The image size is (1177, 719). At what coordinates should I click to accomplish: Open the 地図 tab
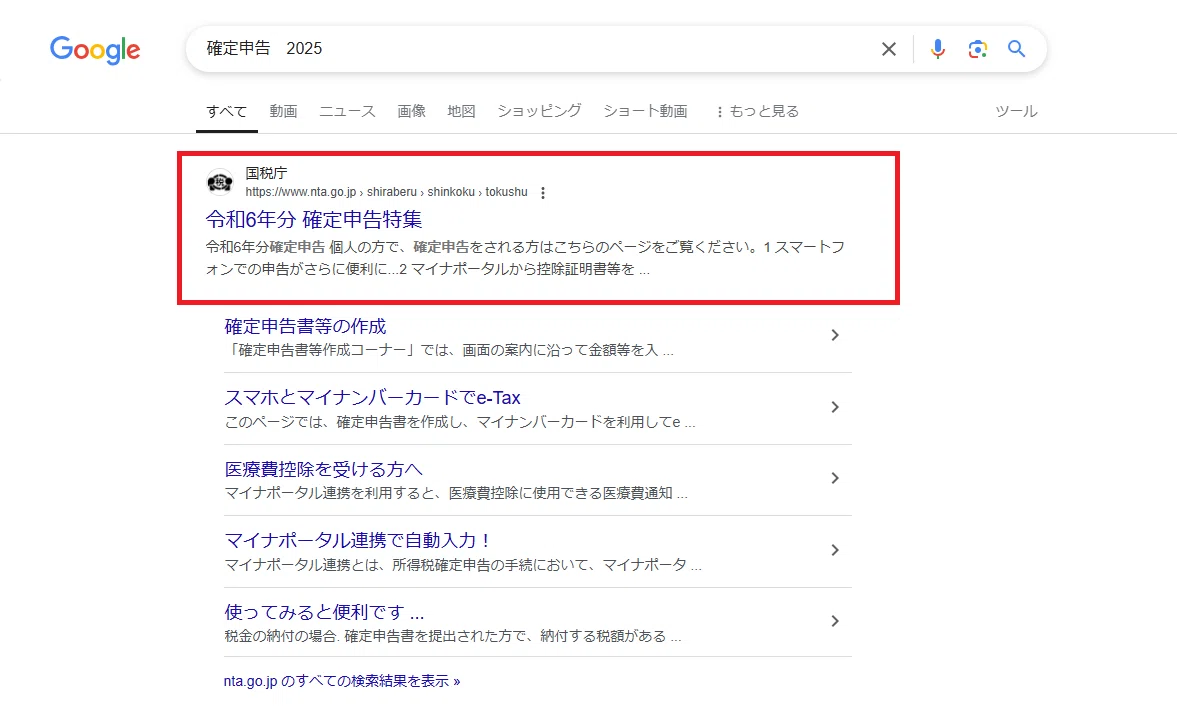pyautogui.click(x=462, y=111)
